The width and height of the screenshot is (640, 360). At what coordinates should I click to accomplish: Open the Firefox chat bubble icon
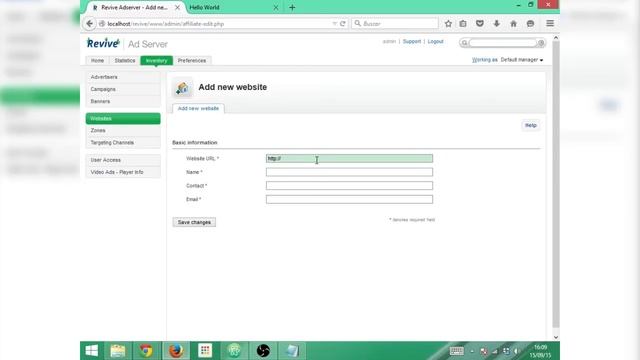click(530, 24)
